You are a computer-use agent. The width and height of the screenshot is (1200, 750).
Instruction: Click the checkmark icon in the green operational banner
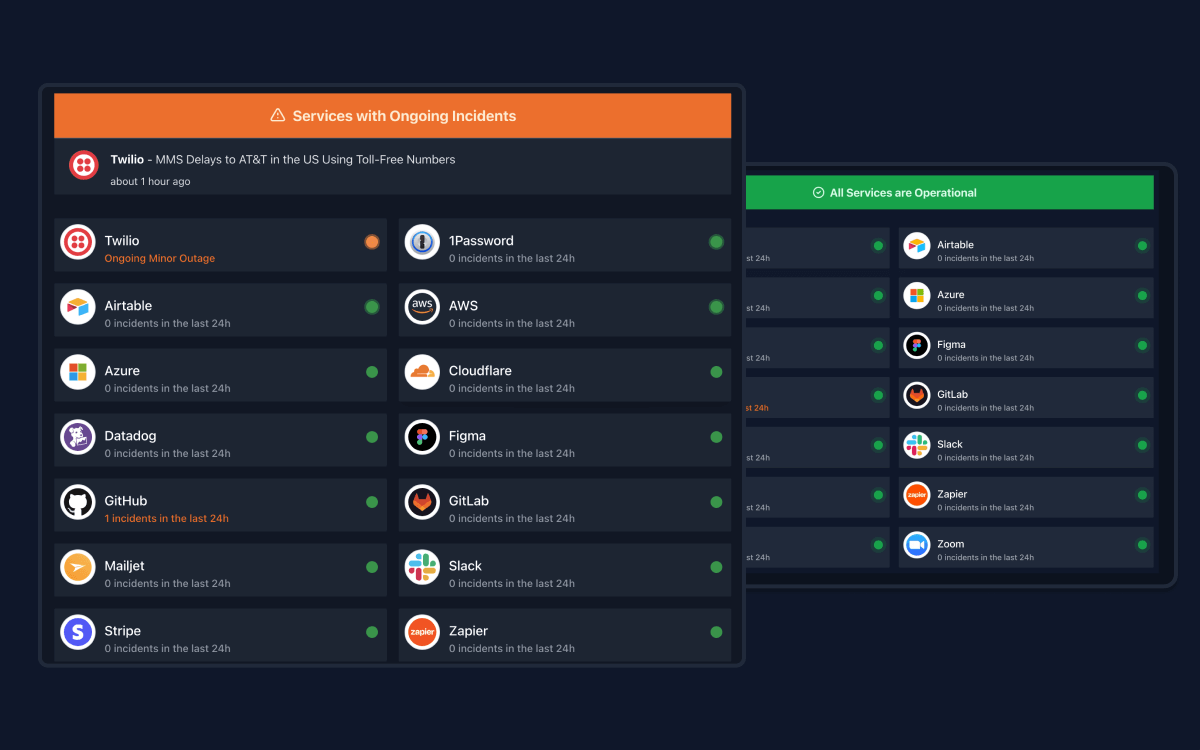coord(818,193)
